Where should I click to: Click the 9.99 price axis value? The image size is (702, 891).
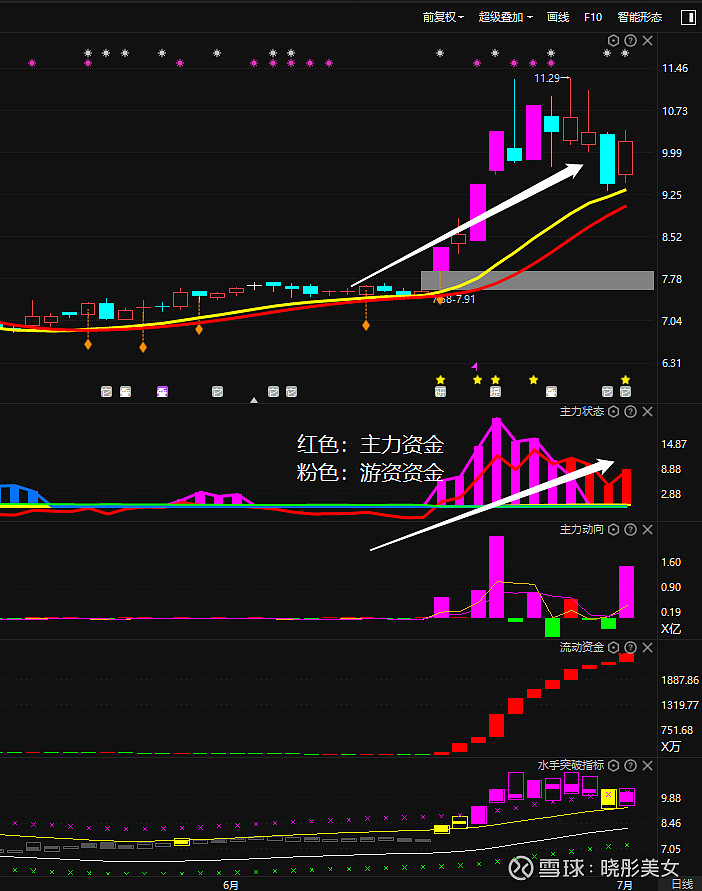click(x=672, y=153)
